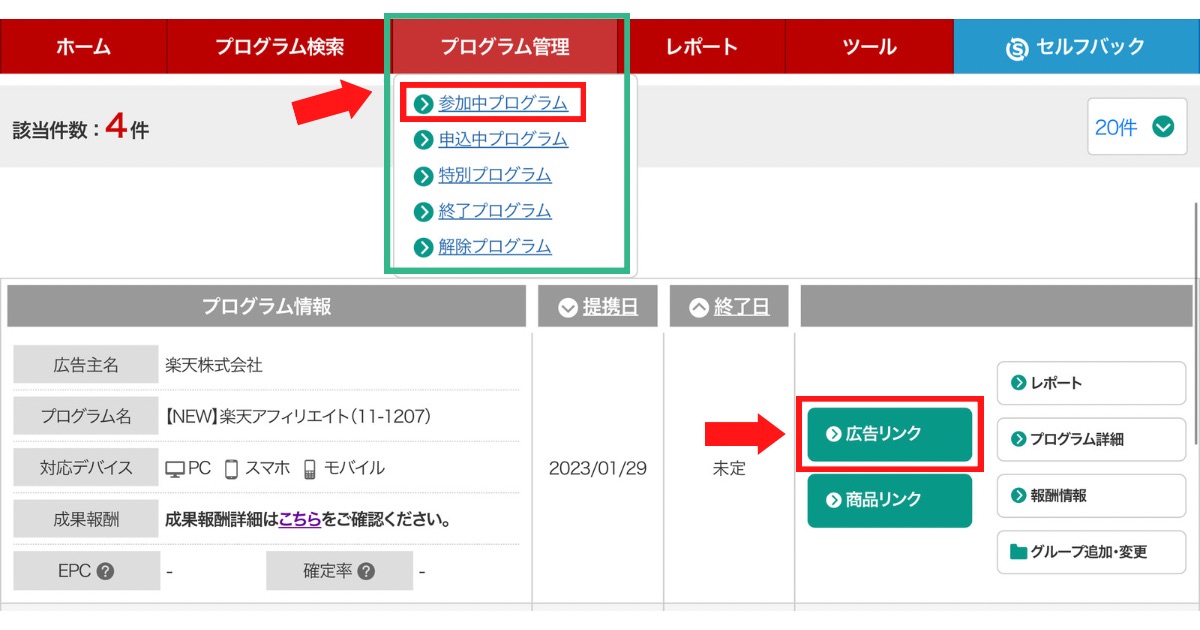This screenshot has height=630, width=1200.
Task: Click the help icon next to 確定率
Action: coord(366,572)
